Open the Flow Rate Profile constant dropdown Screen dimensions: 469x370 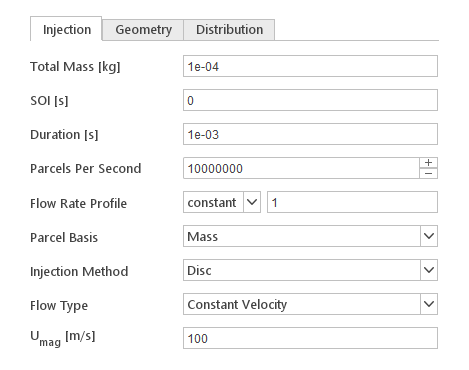click(222, 202)
